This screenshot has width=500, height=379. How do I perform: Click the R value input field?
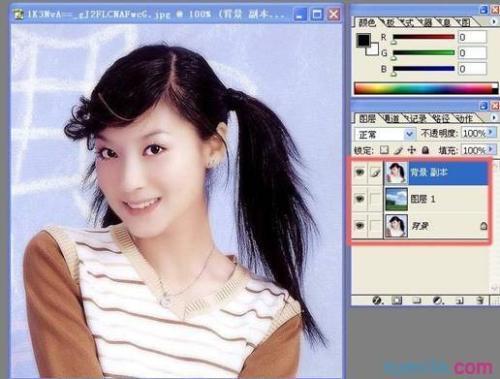(x=472, y=37)
